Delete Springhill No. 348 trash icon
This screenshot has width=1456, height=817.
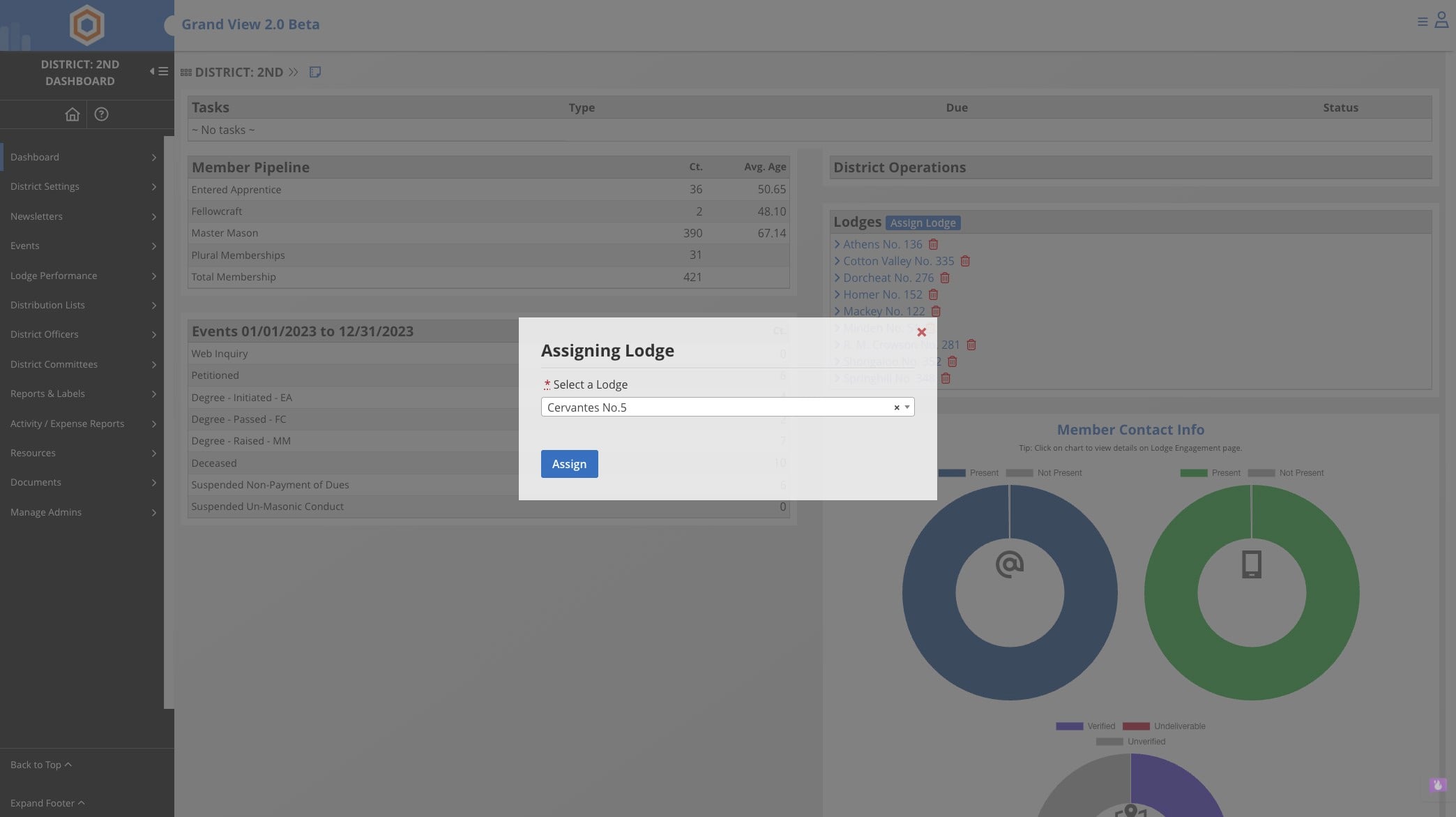(x=946, y=378)
